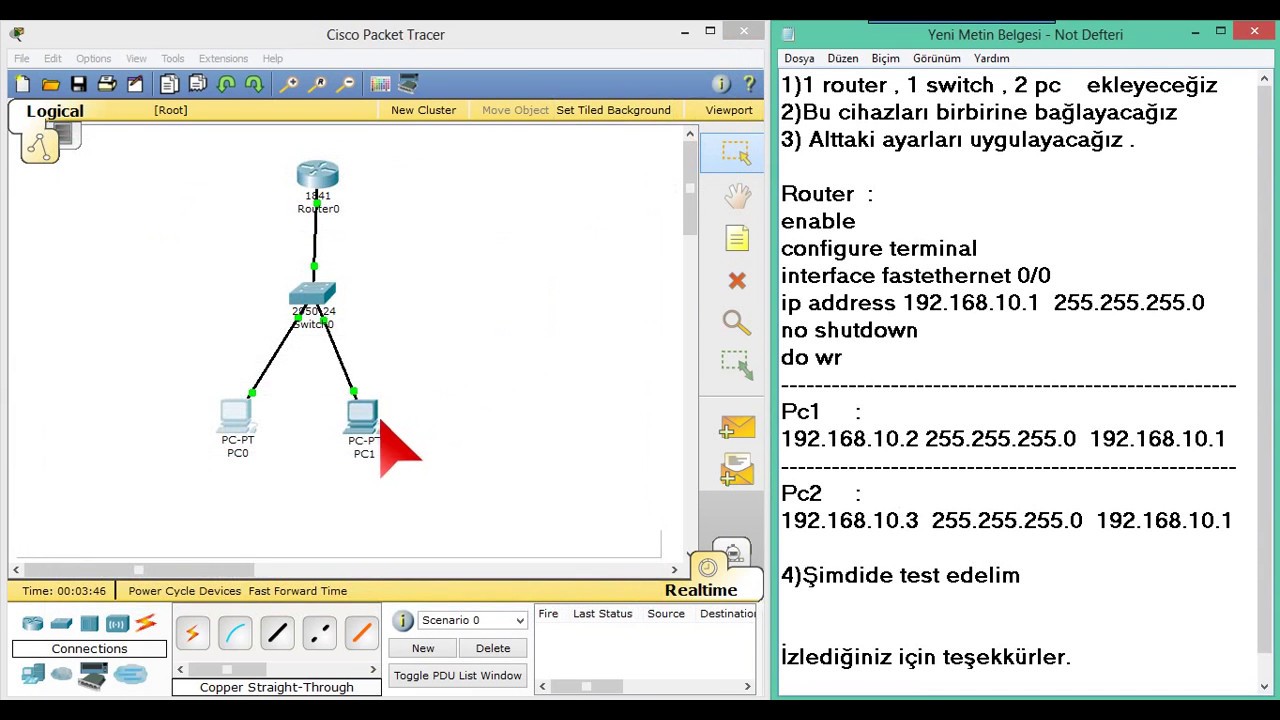Click Fast Forward Time
Image resolution: width=1280 pixels, height=720 pixels.
[x=298, y=591]
